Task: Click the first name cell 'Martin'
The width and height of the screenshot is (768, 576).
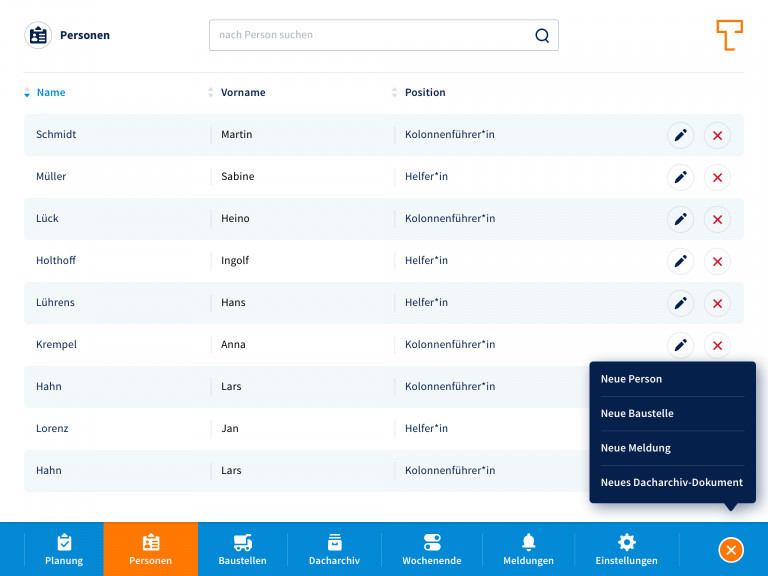Action: click(x=237, y=134)
